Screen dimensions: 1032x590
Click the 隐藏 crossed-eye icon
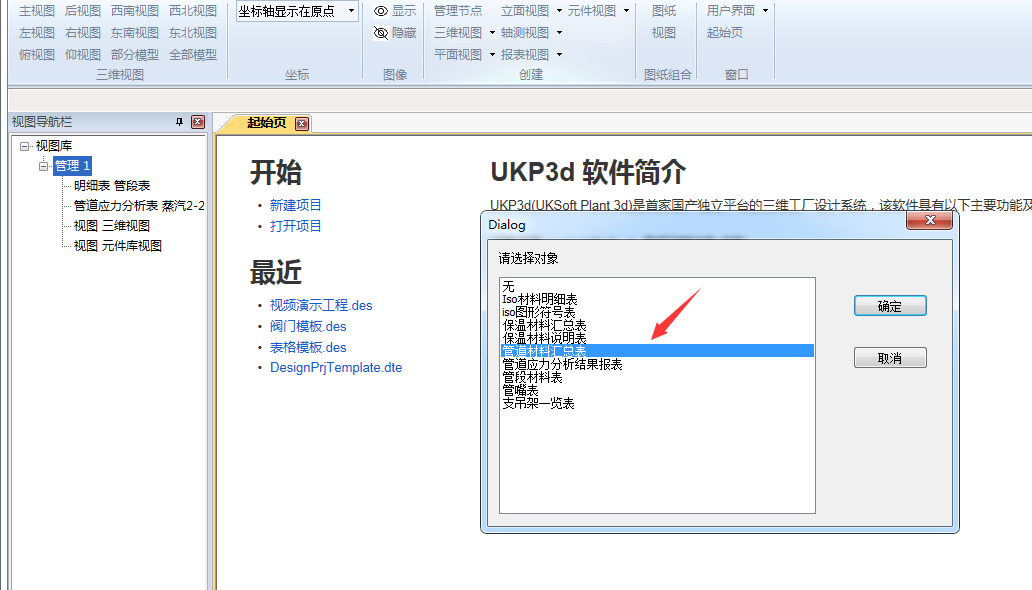point(380,33)
